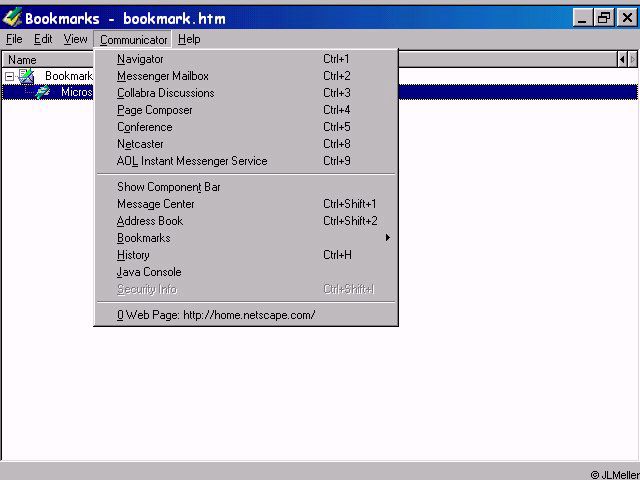Select Java Console menu entry
Screen dimensions: 640x480
pos(246,272)
